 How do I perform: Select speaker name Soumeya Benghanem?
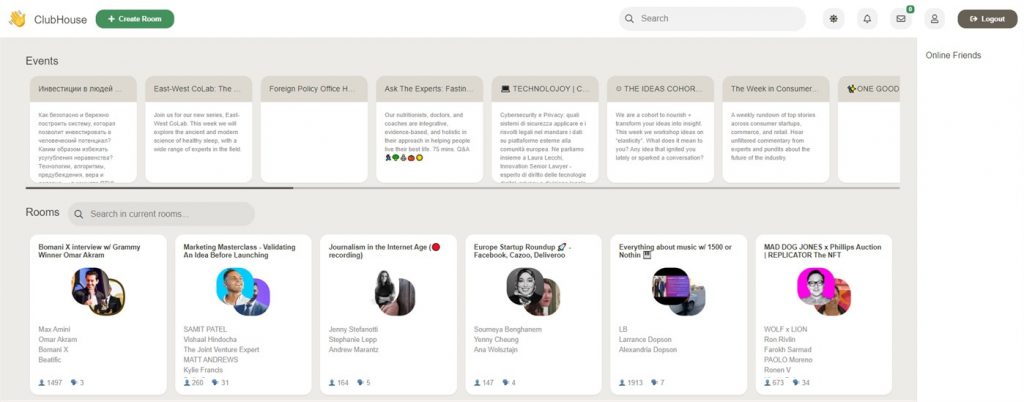[507, 330]
